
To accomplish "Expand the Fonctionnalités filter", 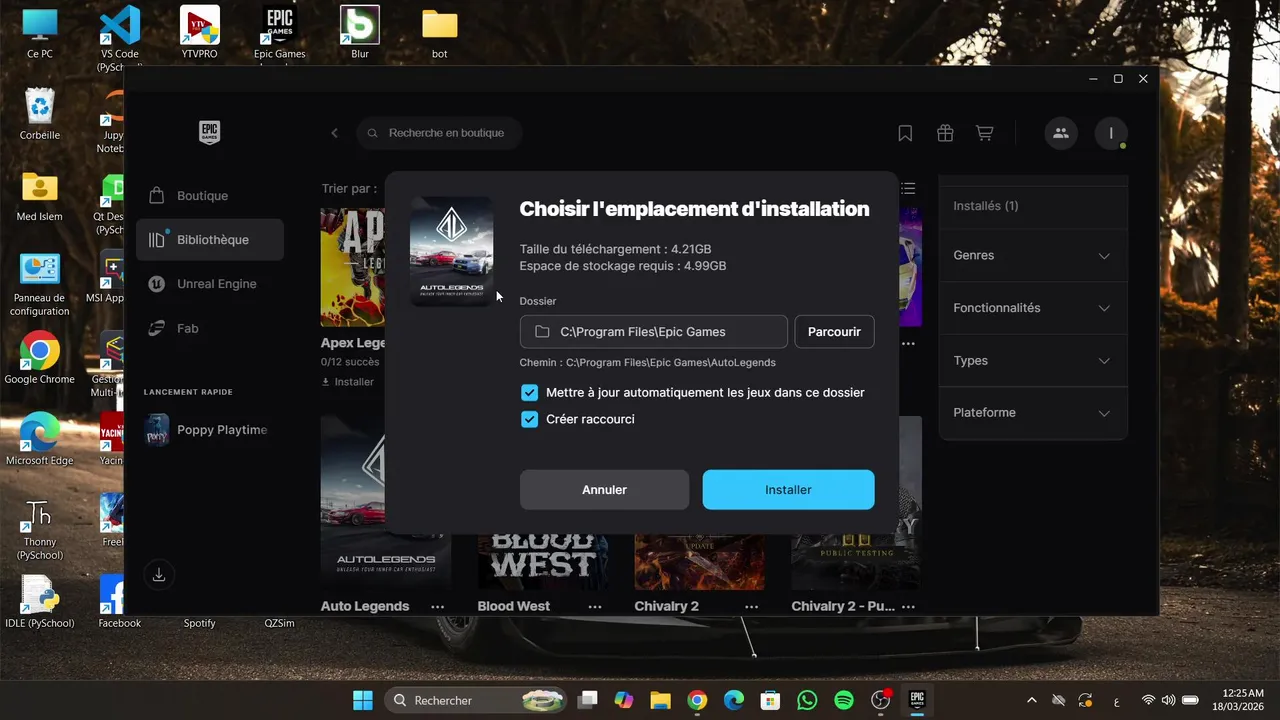I will click(x=1032, y=308).
